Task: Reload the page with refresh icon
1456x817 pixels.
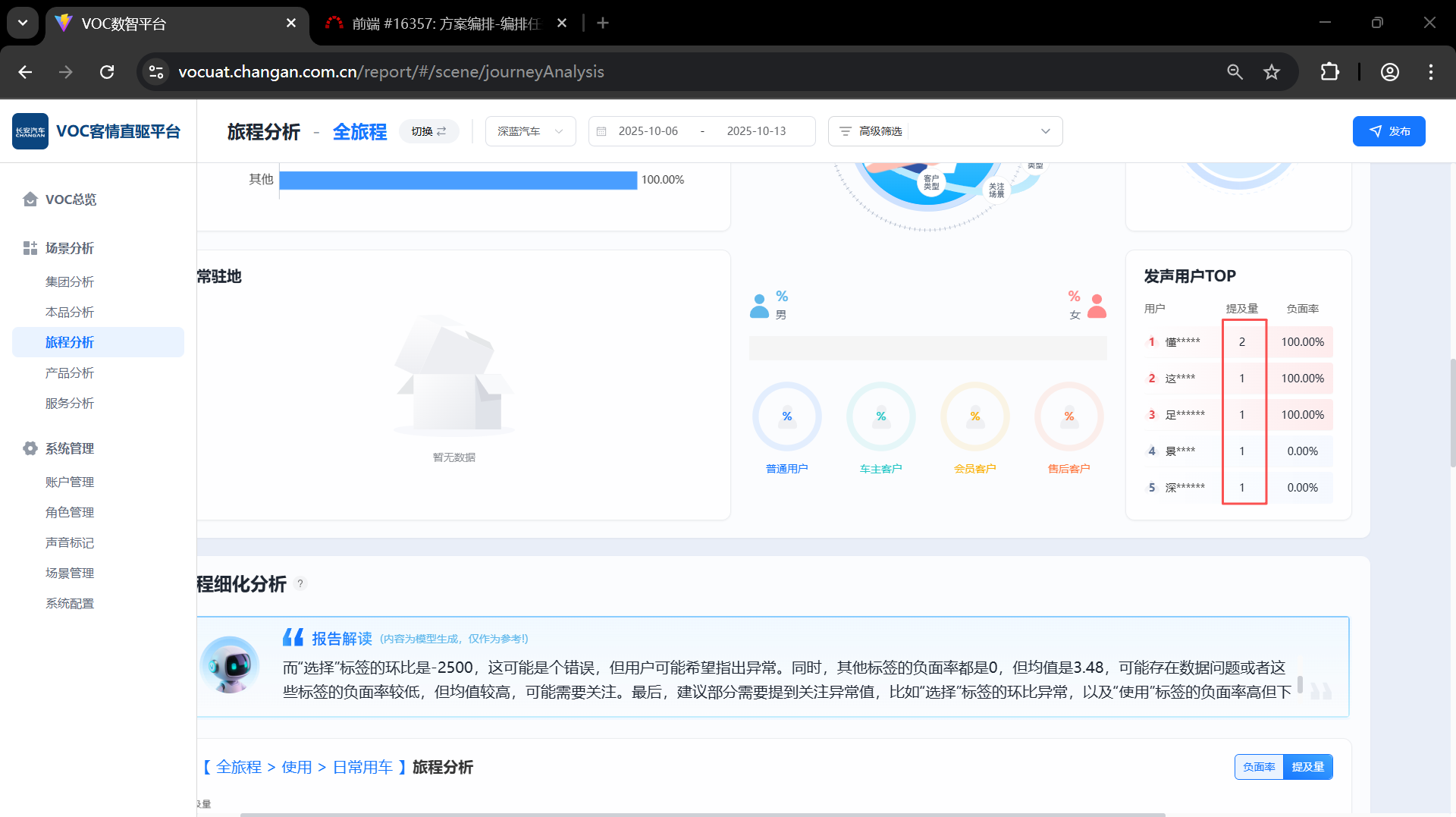Action: 107,72
